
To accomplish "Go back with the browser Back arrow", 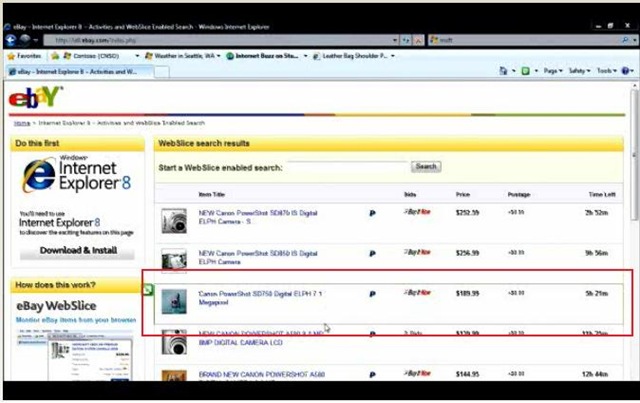I will (x=11, y=40).
